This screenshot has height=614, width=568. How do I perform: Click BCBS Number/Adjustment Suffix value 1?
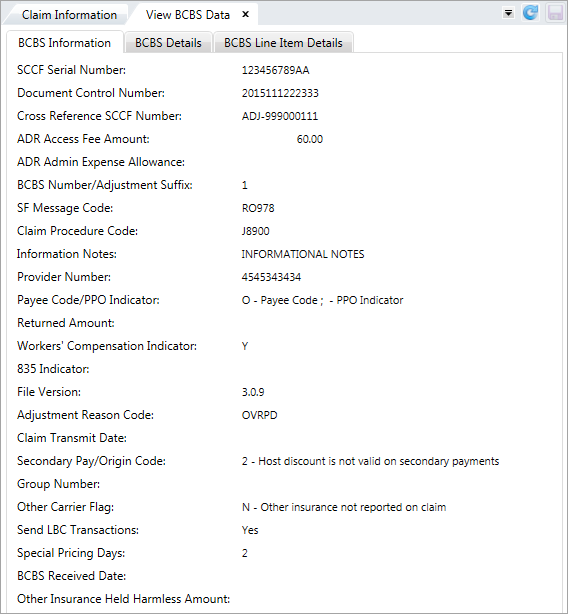245,185
